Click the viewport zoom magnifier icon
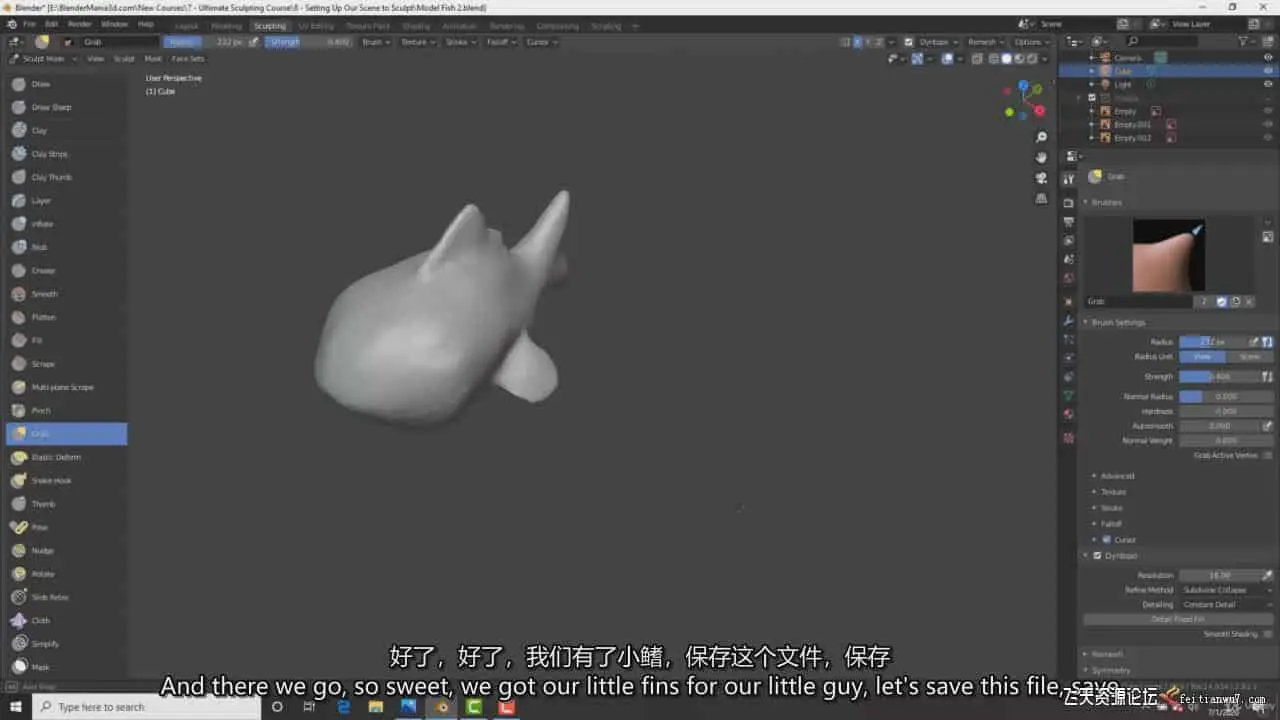 tap(1041, 137)
